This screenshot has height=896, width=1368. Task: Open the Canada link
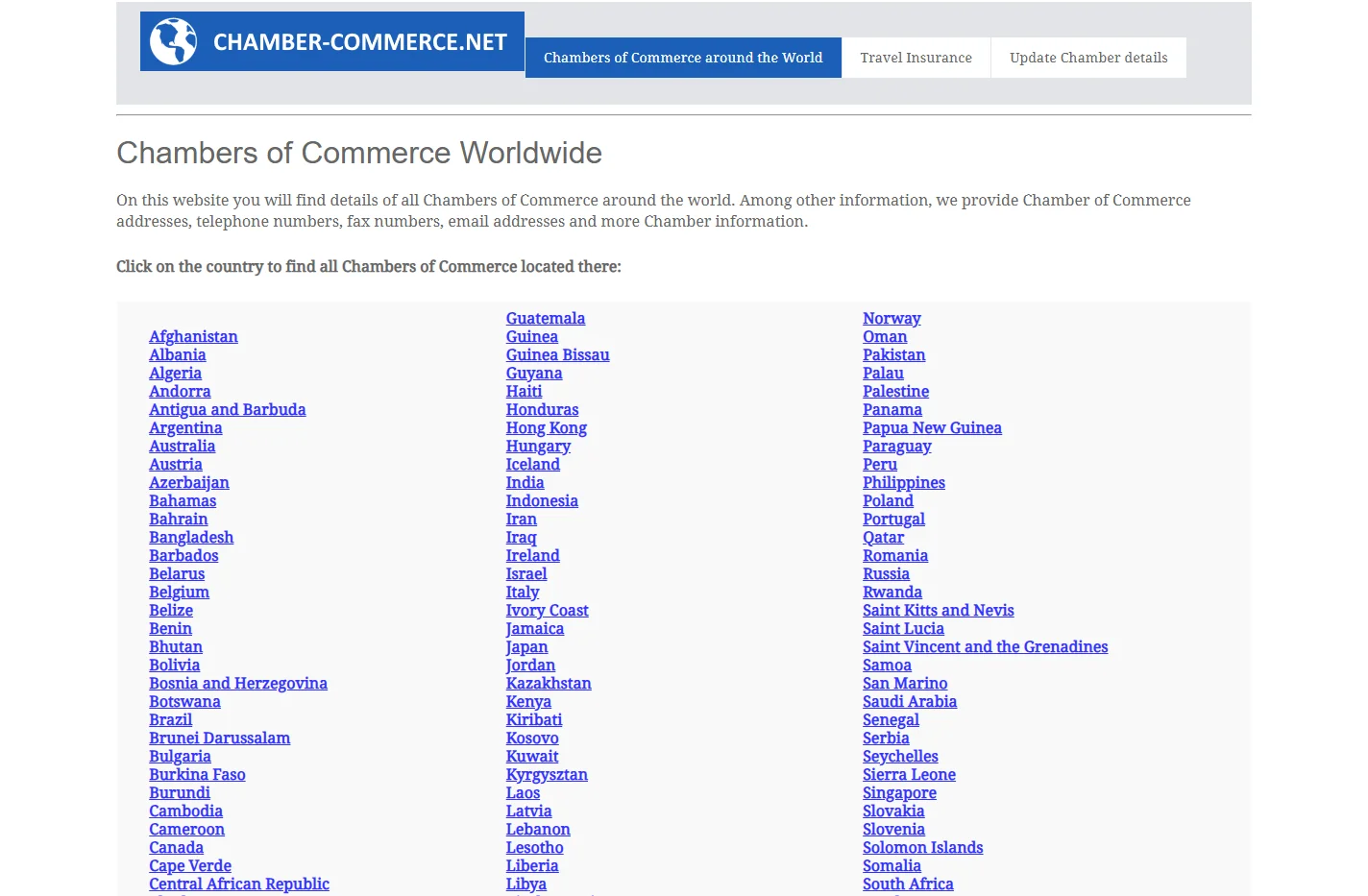coord(176,847)
